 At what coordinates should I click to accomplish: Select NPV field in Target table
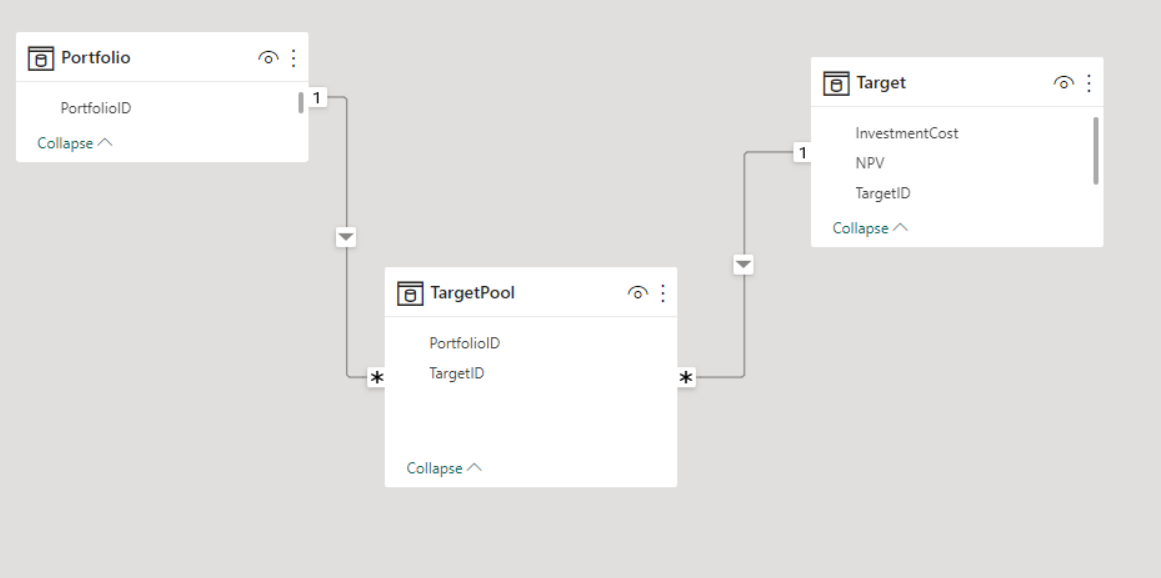click(870, 163)
